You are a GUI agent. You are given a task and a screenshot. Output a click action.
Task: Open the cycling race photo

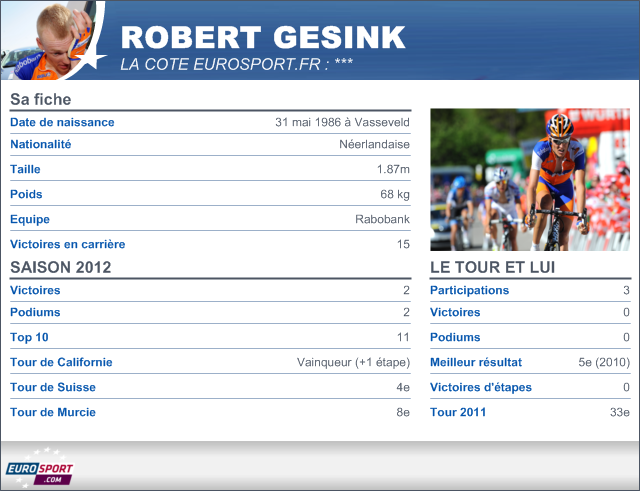[530, 180]
